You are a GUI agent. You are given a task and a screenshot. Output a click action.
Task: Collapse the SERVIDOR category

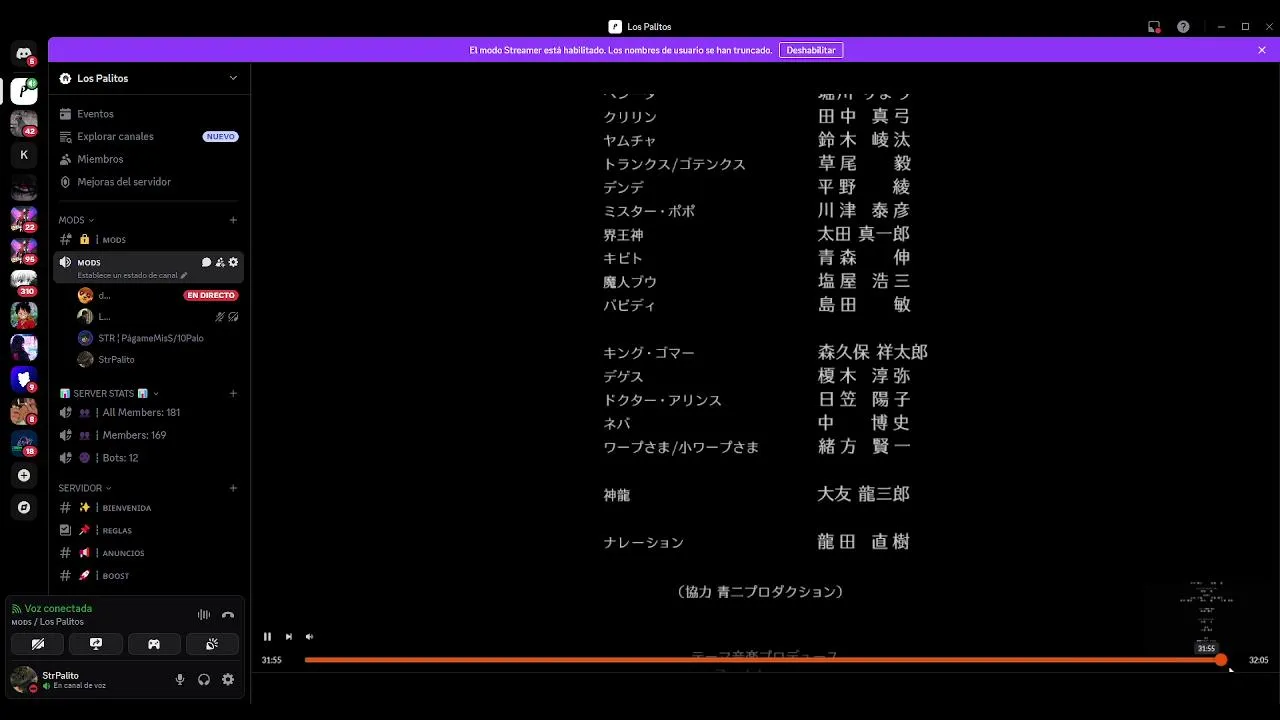coord(84,488)
